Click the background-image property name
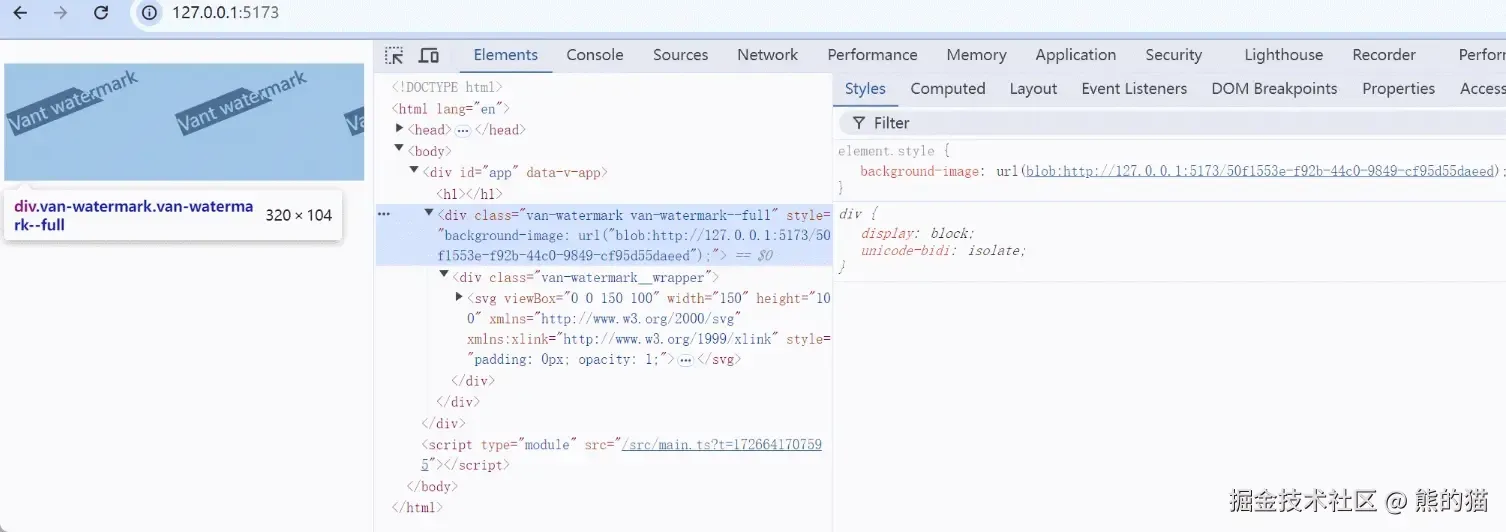The width and height of the screenshot is (1506, 532). tap(922, 171)
